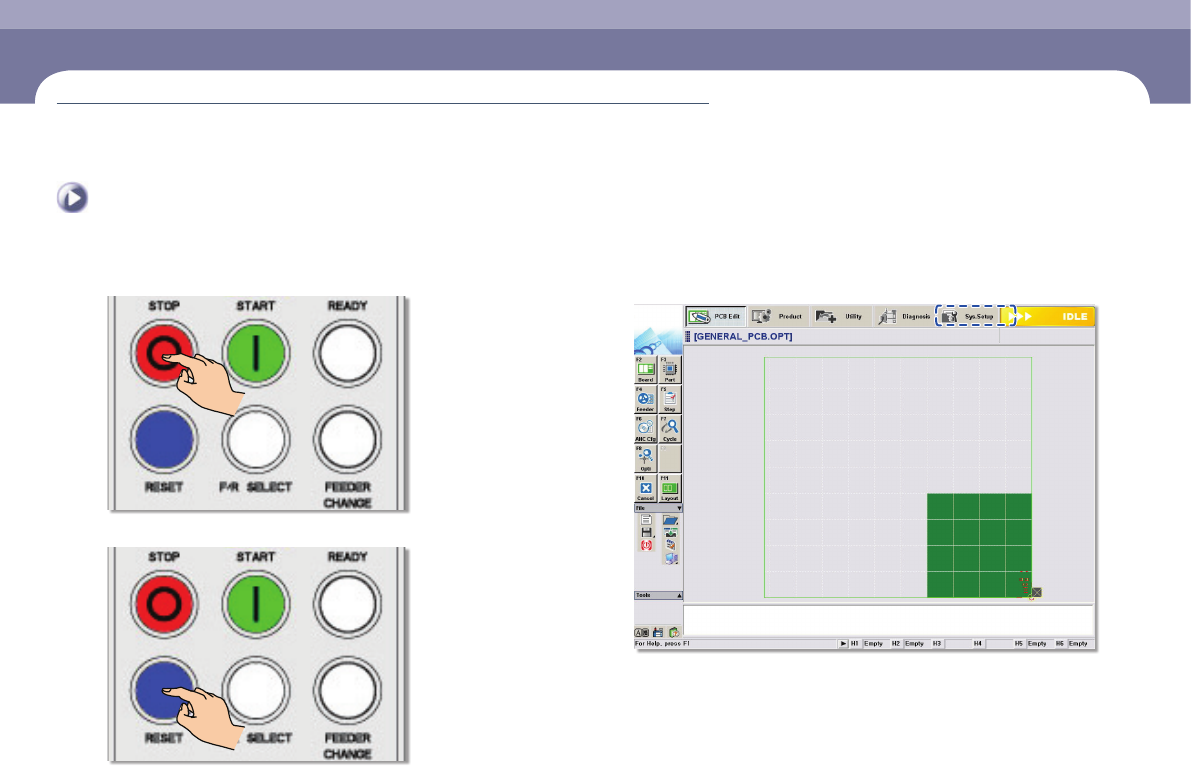Screen dimensions: 1191x767
Task: Click FEEDER CHANGE in panel with finger on STOP
Action: tap(348, 440)
